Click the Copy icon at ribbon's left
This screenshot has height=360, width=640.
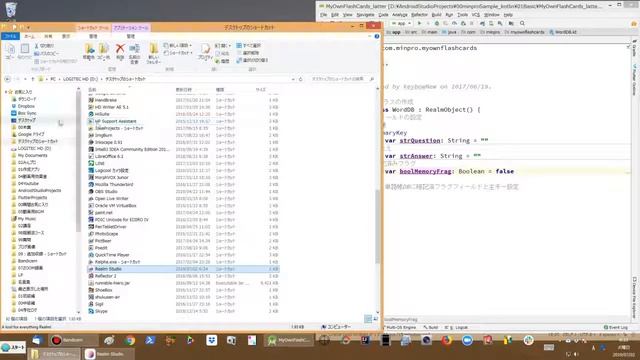(10, 49)
